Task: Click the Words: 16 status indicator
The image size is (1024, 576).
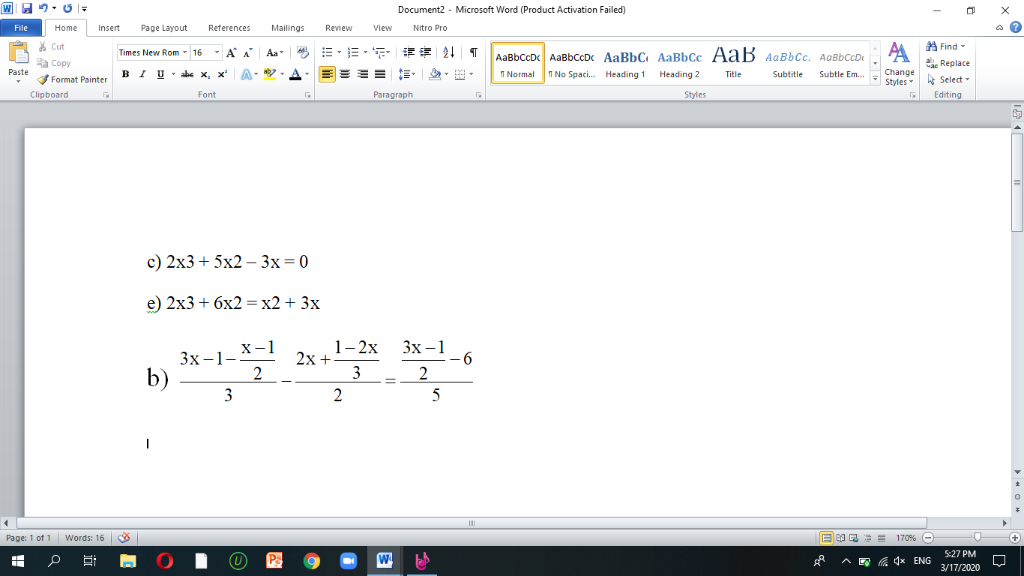Action: [x=84, y=538]
